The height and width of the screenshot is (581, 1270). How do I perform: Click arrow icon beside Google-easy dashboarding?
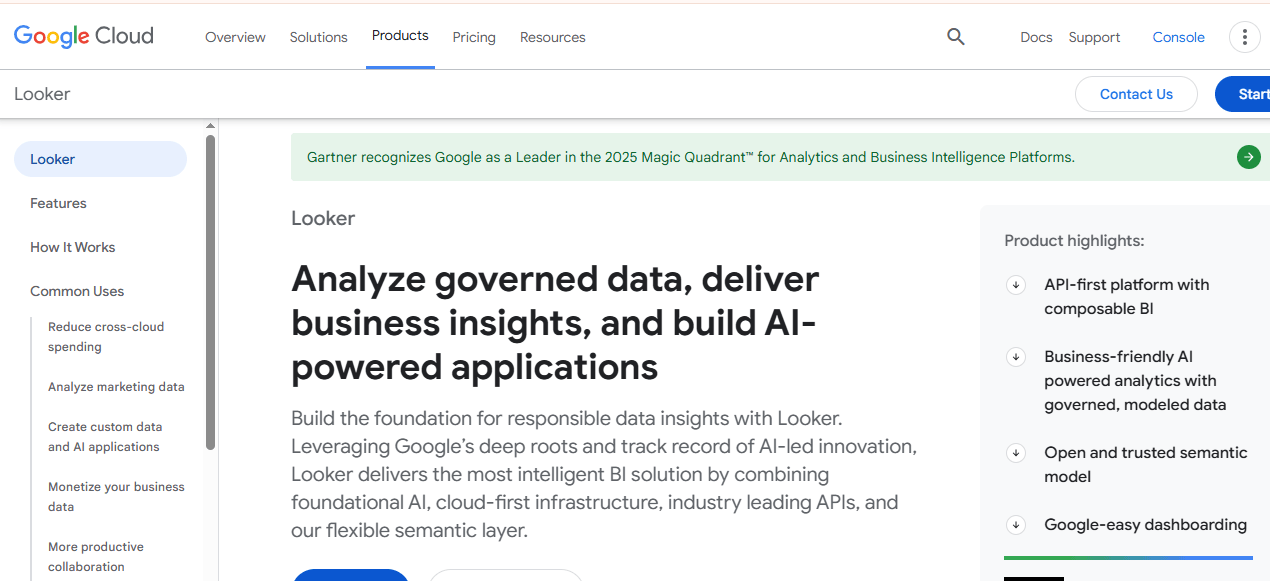(1016, 525)
